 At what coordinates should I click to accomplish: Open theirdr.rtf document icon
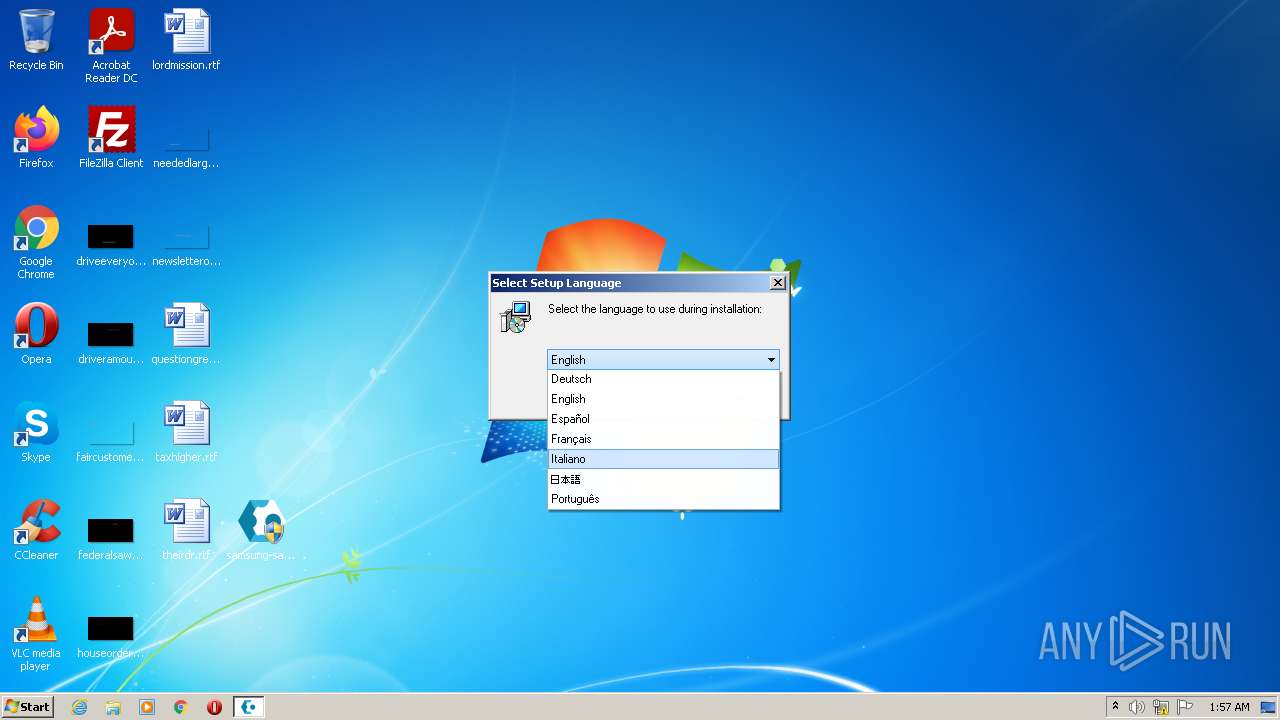pyautogui.click(x=186, y=530)
